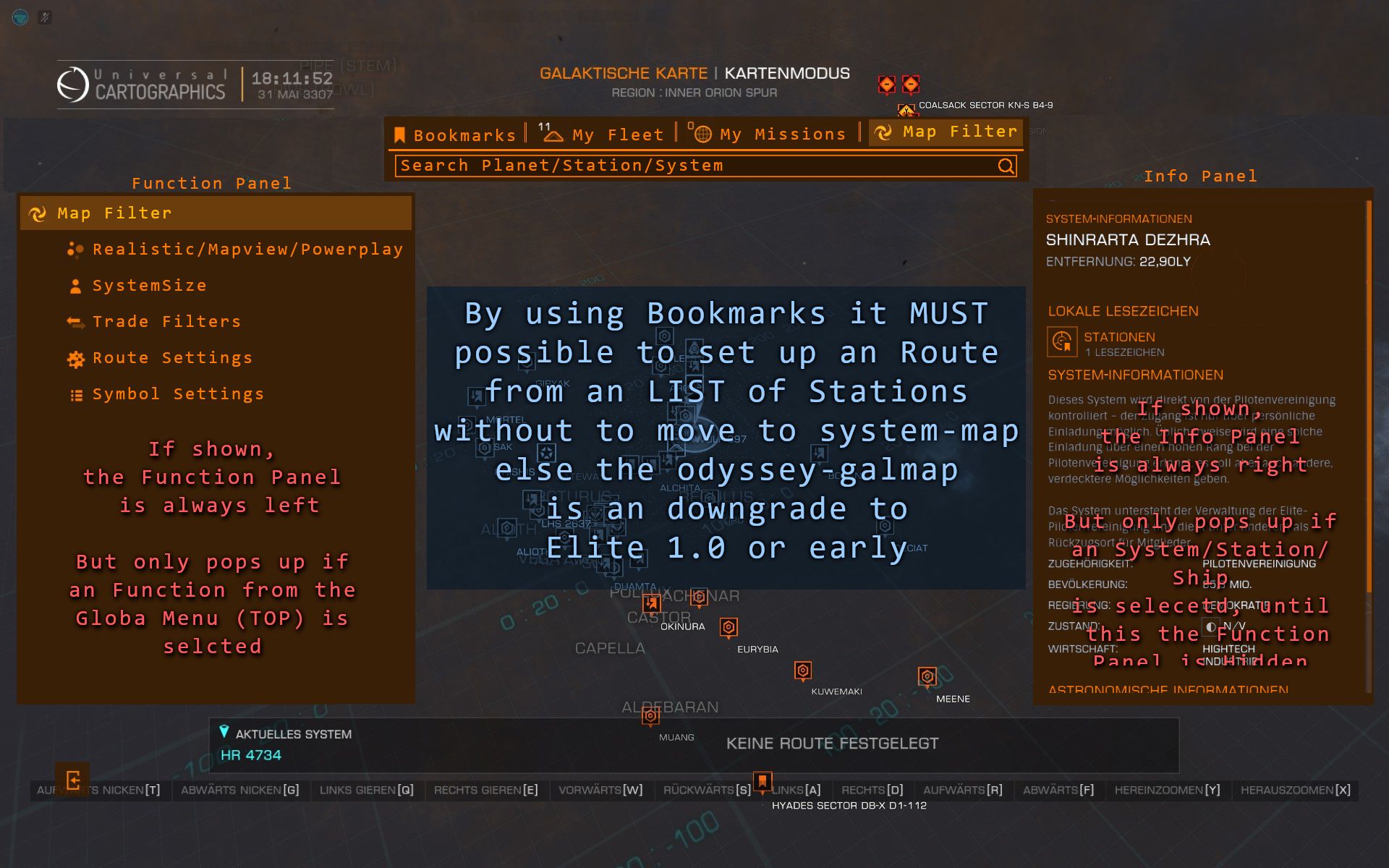Click the Trade Filters arrows icon

75,323
